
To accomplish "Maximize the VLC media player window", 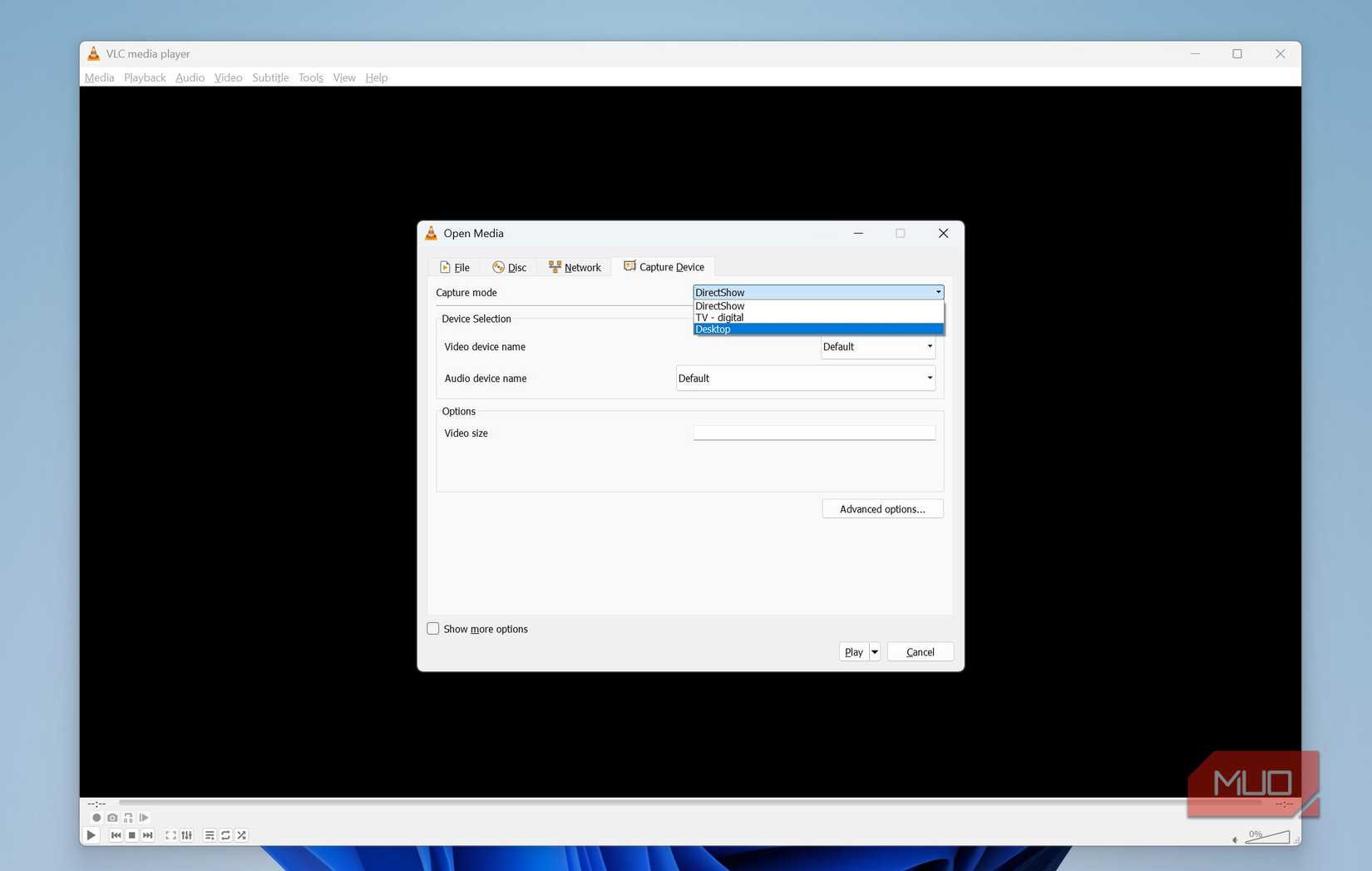I will 1237,53.
